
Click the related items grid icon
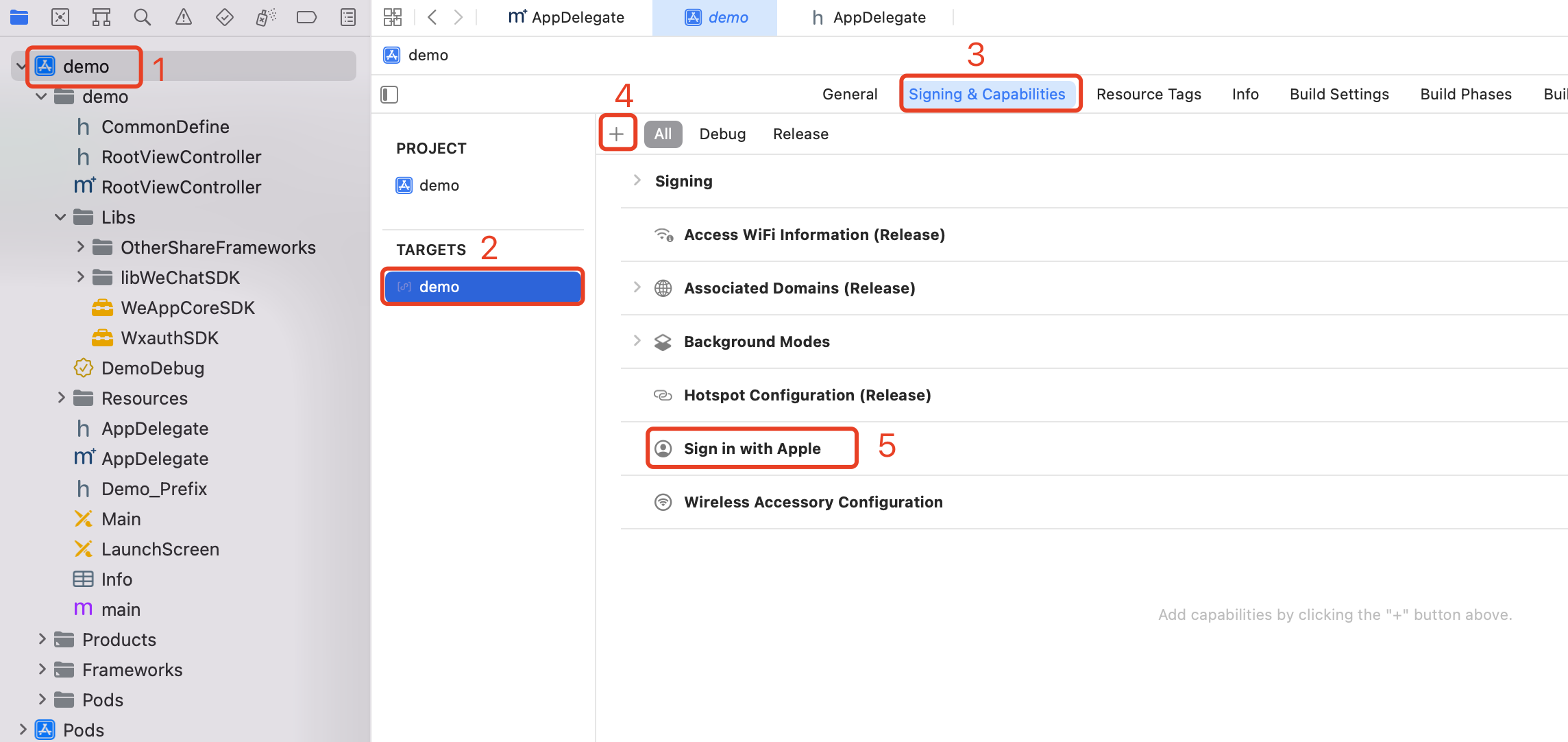click(x=393, y=17)
